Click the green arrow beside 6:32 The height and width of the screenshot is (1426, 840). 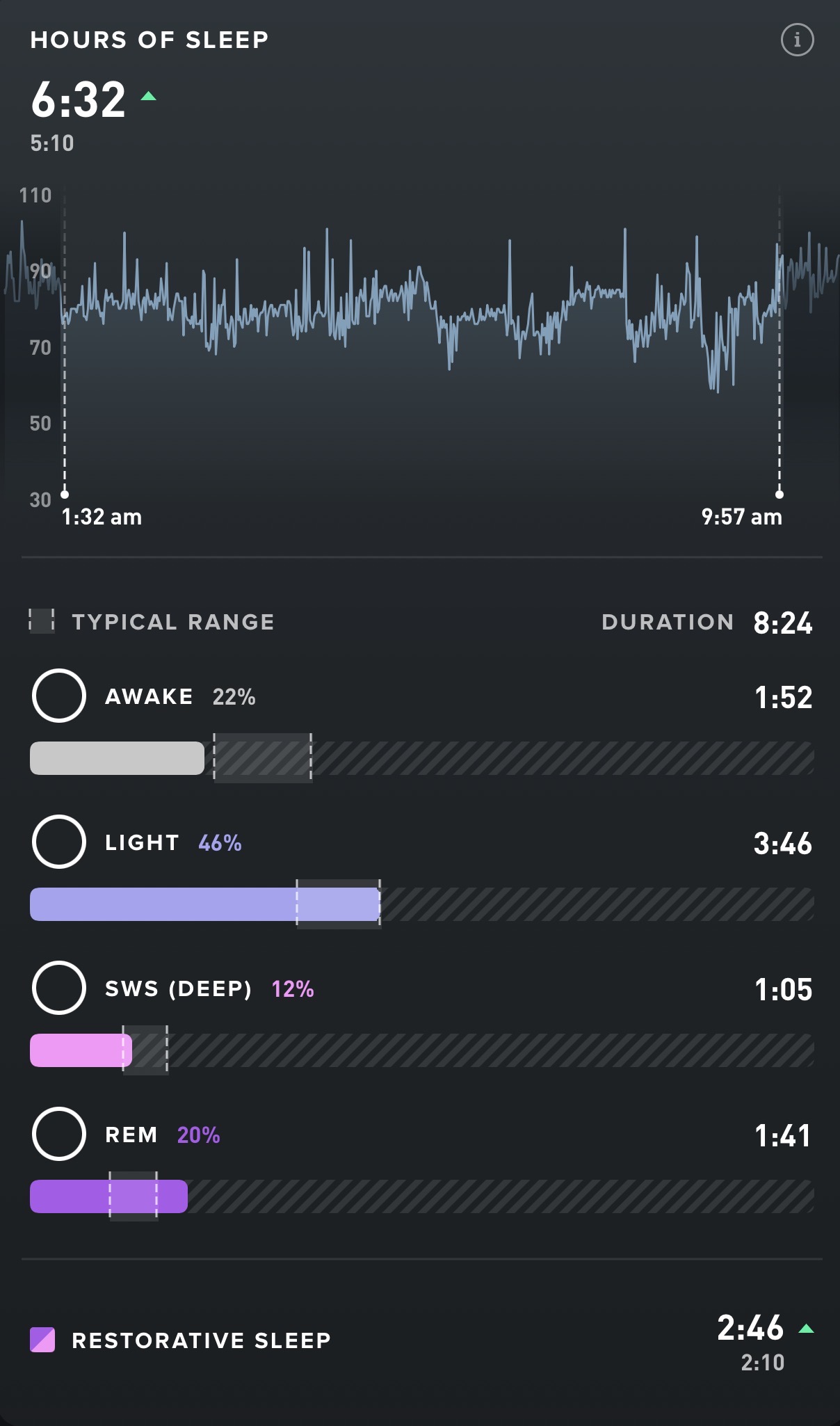coord(148,97)
